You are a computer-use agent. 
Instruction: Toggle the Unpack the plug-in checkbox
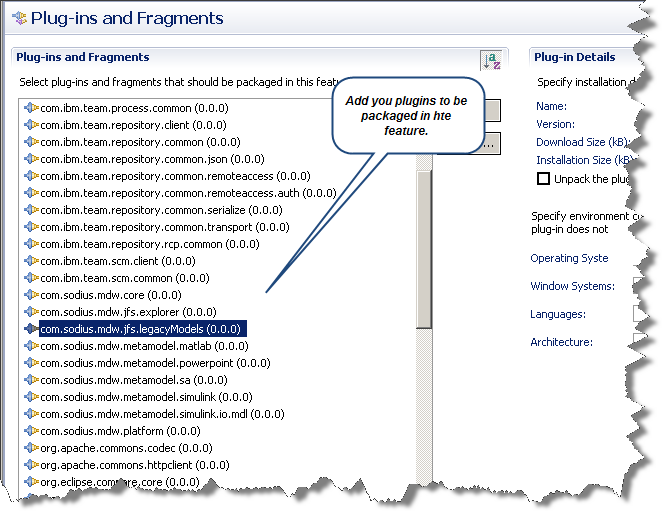(x=543, y=179)
